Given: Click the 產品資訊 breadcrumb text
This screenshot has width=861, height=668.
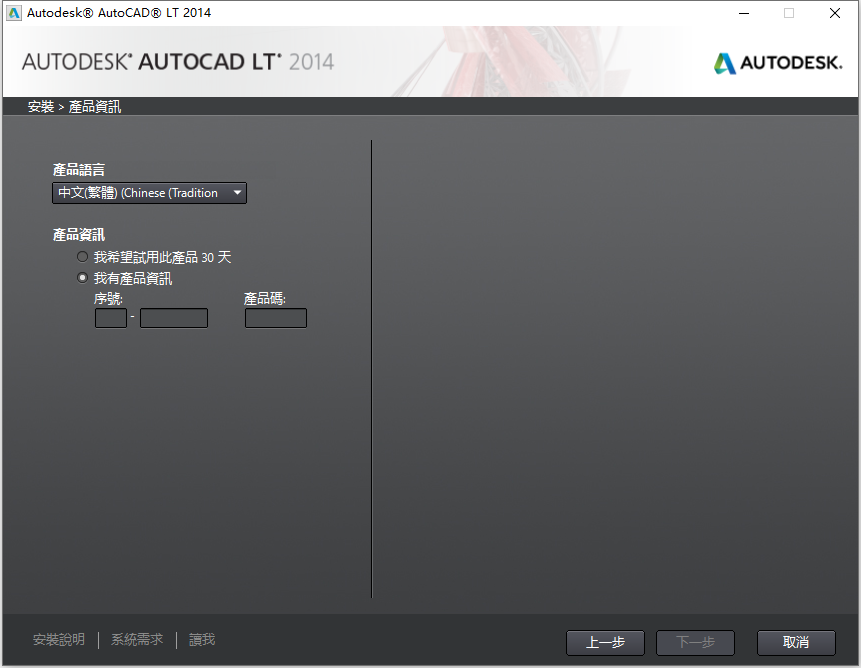Looking at the screenshot, I should coord(94,106).
